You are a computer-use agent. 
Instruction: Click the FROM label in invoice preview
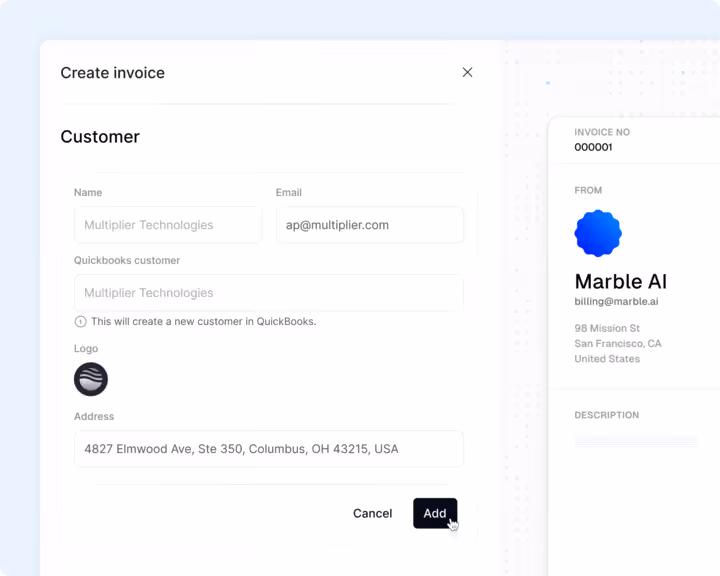(588, 190)
